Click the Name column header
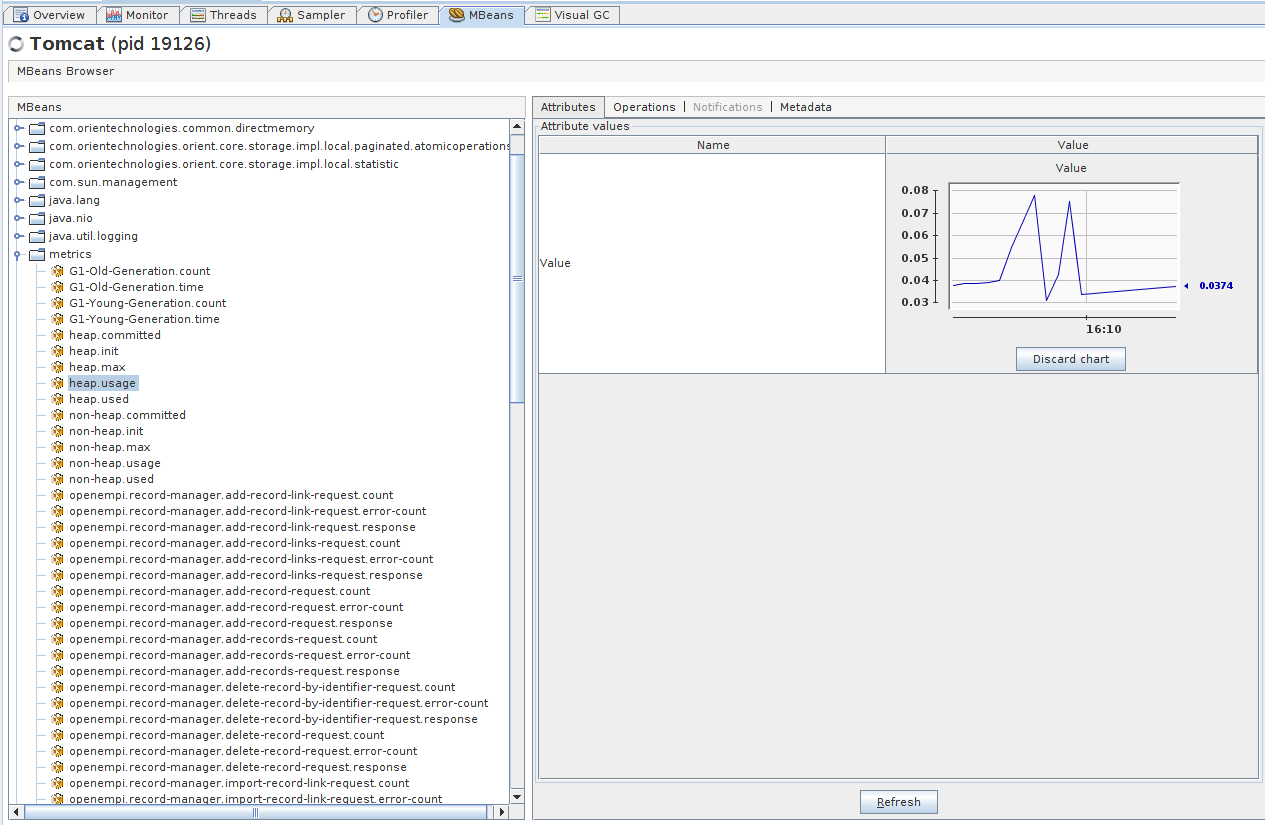 point(712,145)
